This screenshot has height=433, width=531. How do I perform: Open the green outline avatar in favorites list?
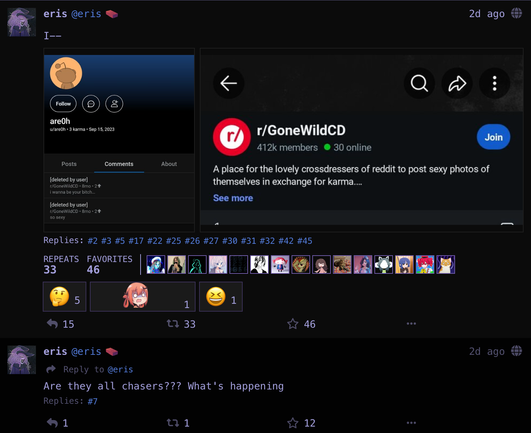coord(197,264)
